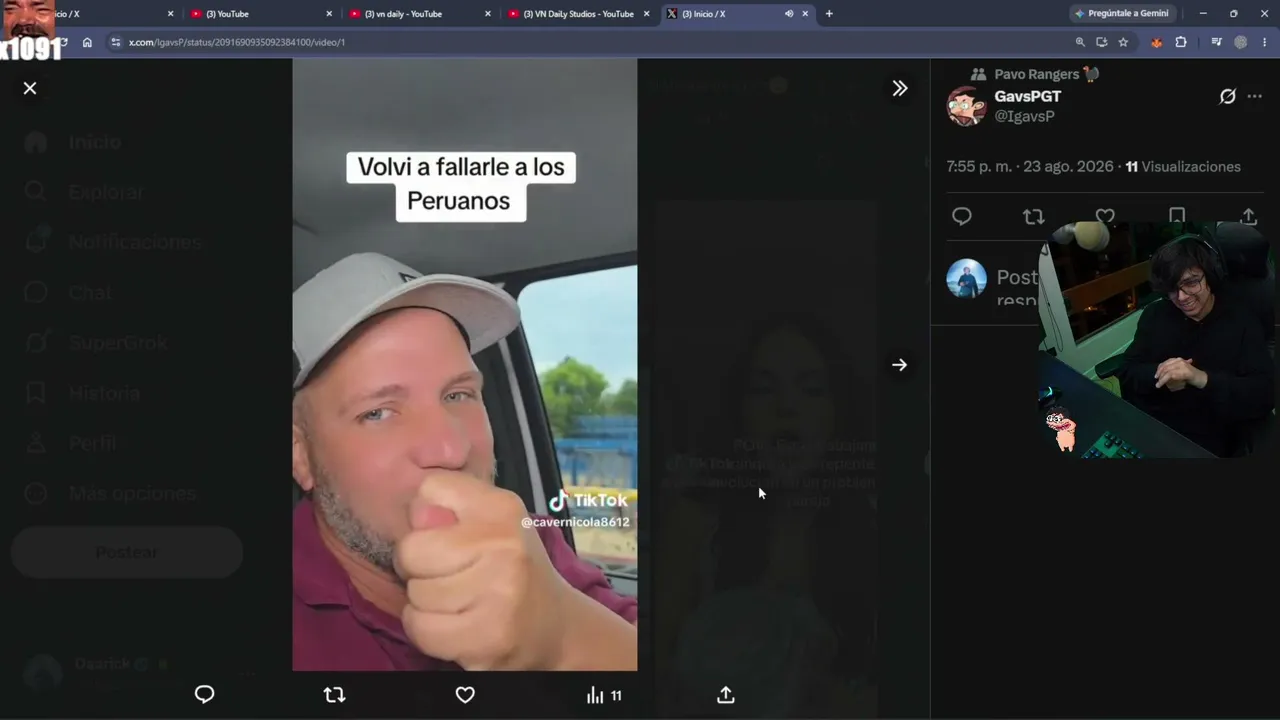Close the media viewer with the X
This screenshot has width=1280, height=720.
[x=30, y=88]
